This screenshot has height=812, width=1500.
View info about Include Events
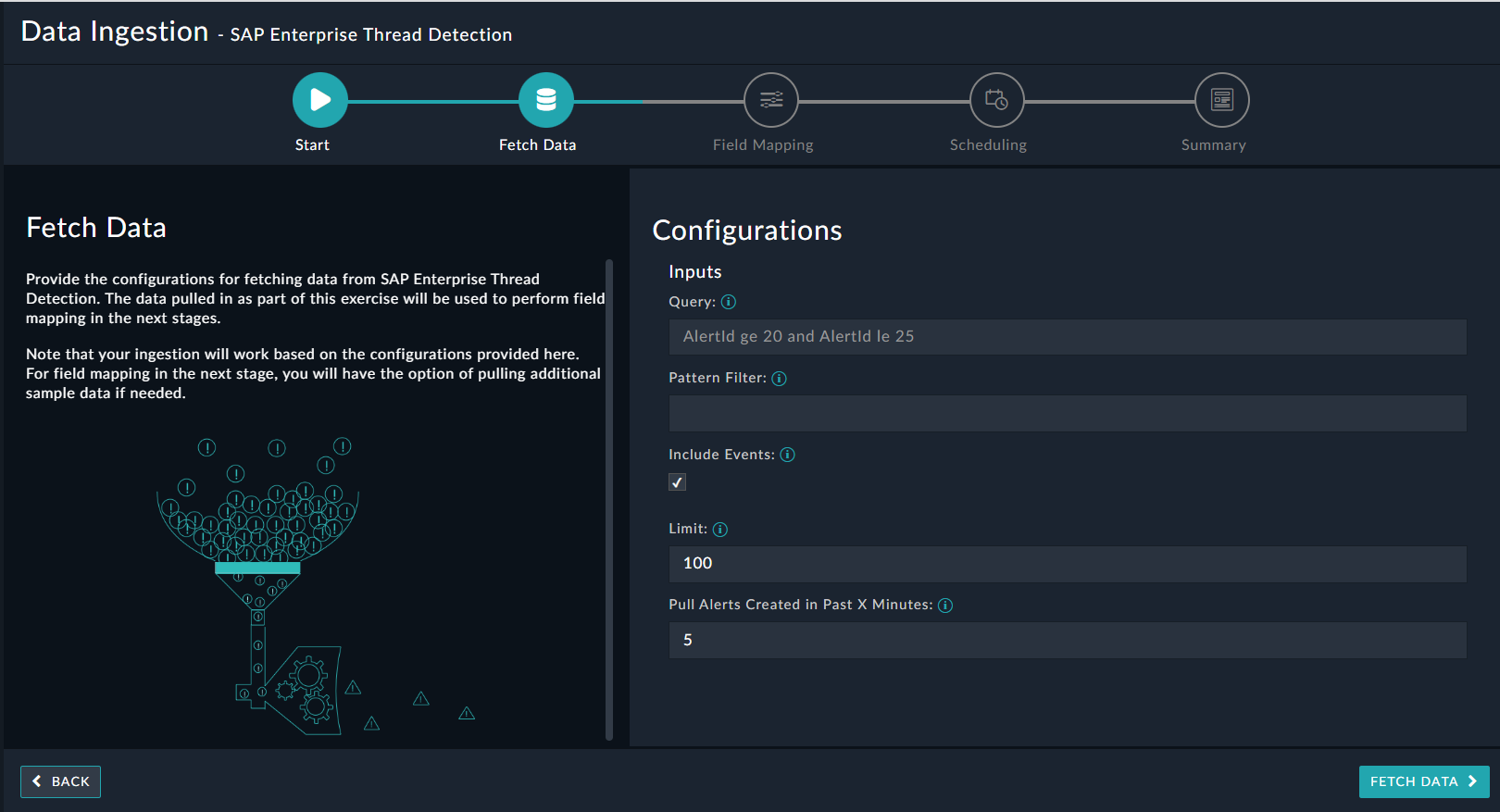click(x=788, y=455)
